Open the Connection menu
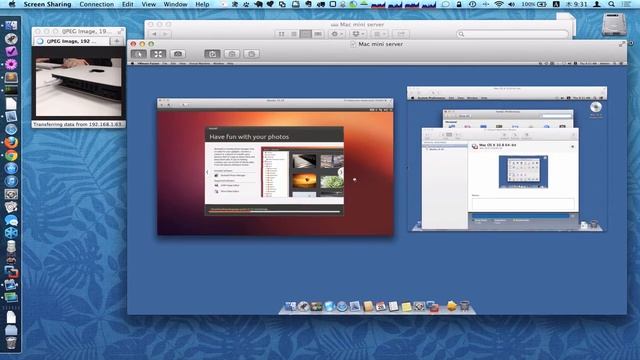Screen dimensions: 640x360 (96, 4)
